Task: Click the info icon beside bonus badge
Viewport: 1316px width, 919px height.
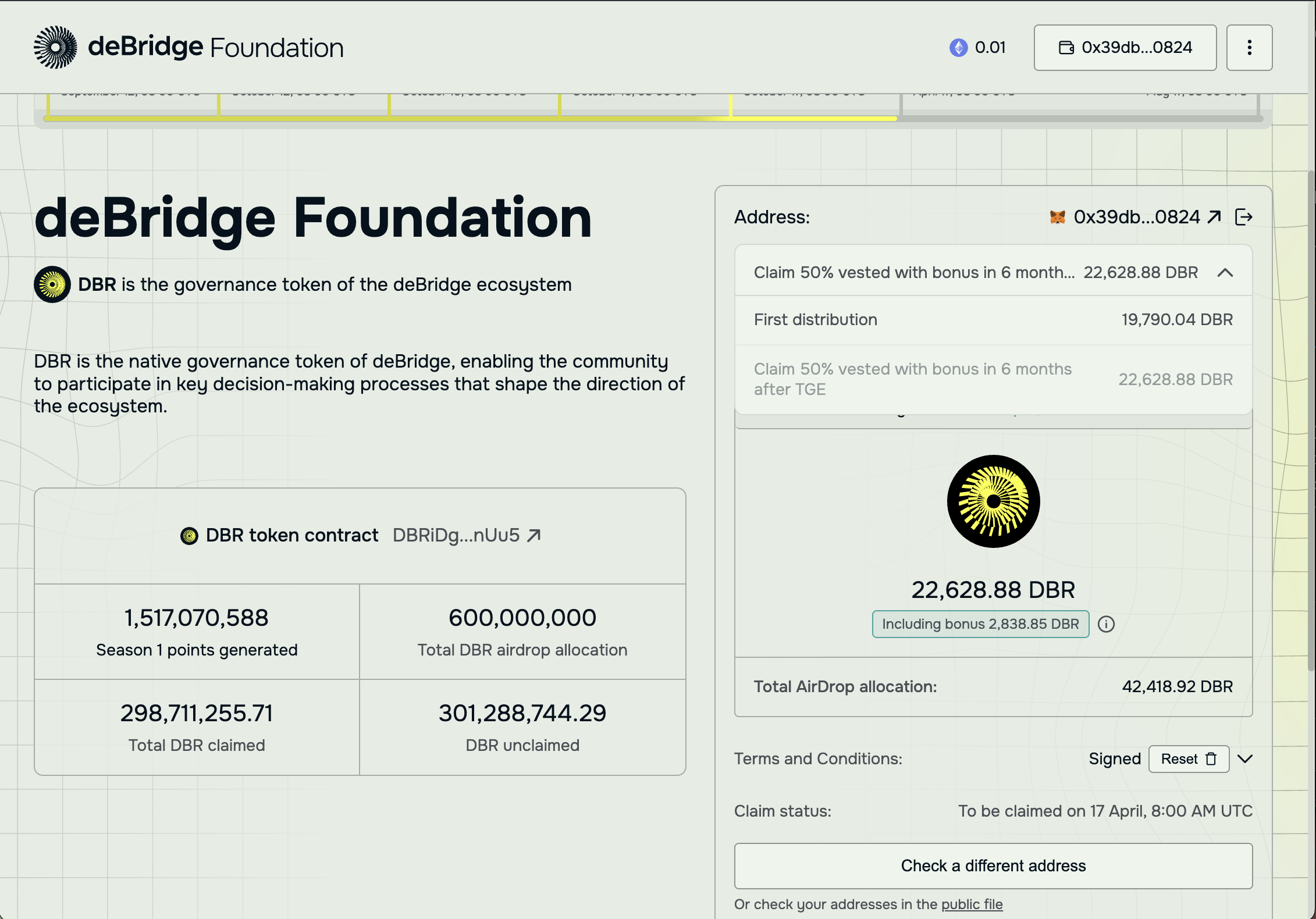Action: tap(1106, 624)
